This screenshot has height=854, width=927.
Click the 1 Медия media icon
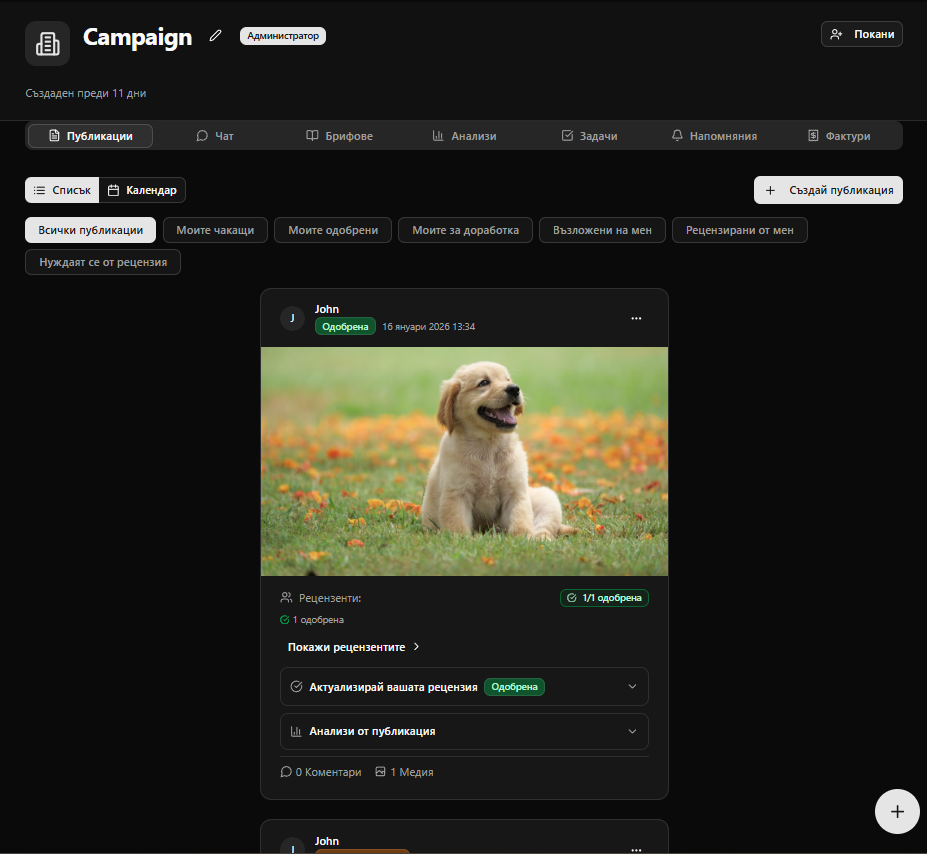click(x=380, y=772)
